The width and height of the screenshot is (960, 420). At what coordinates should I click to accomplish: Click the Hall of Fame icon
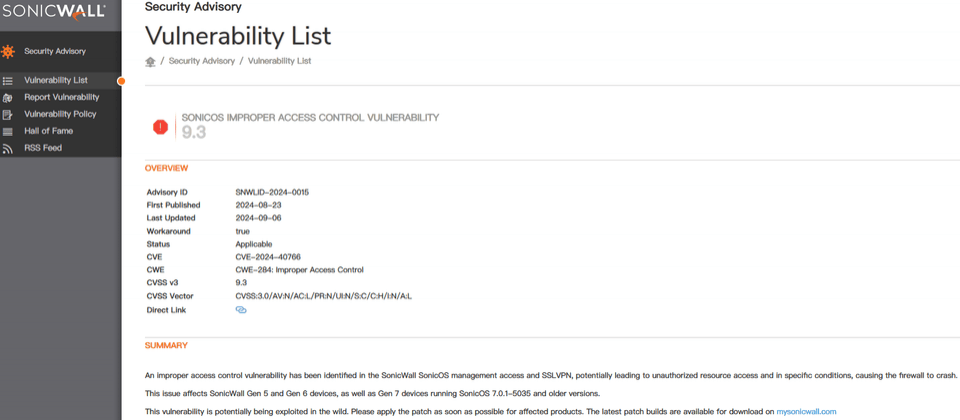coord(7,131)
